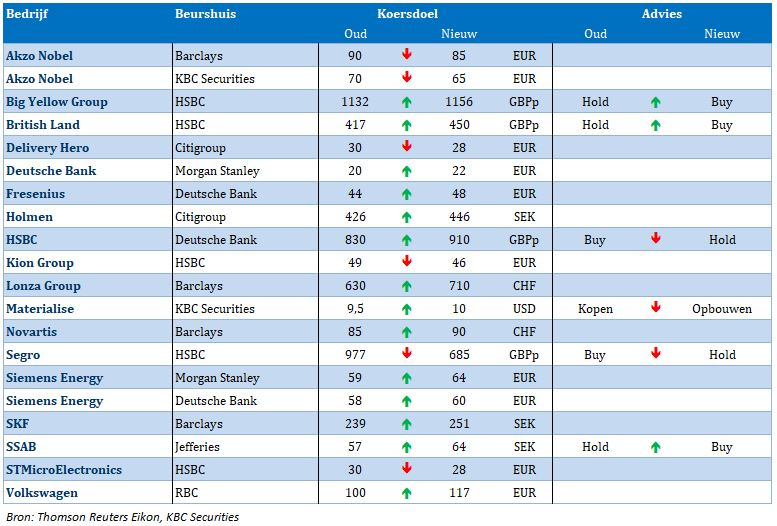Click the red down arrow in Akzo Nobel KBC Securities row
The image size is (777, 526).
[x=406, y=77]
